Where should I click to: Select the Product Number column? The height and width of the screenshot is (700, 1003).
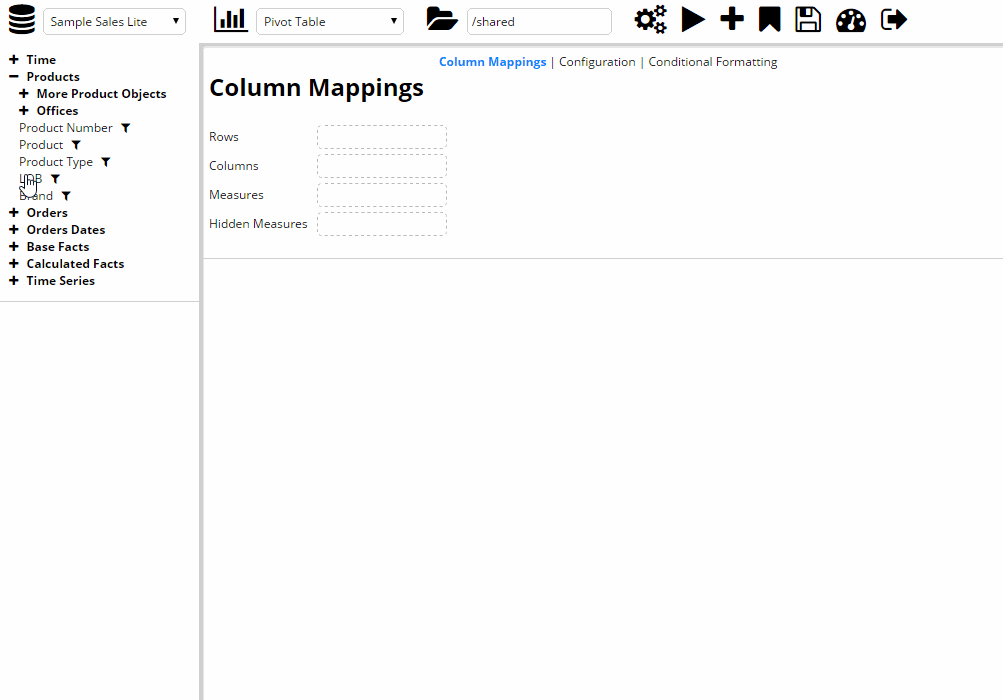pos(66,128)
